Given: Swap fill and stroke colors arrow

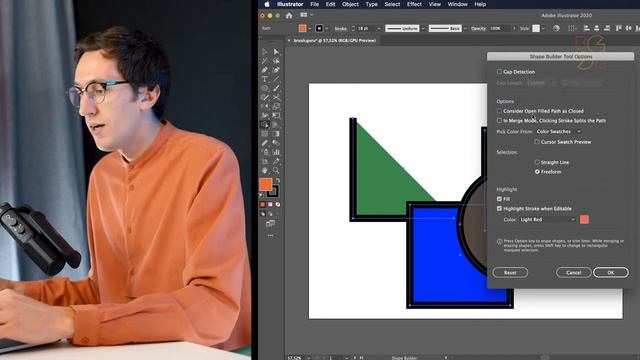Looking at the screenshot, I should (x=278, y=180).
